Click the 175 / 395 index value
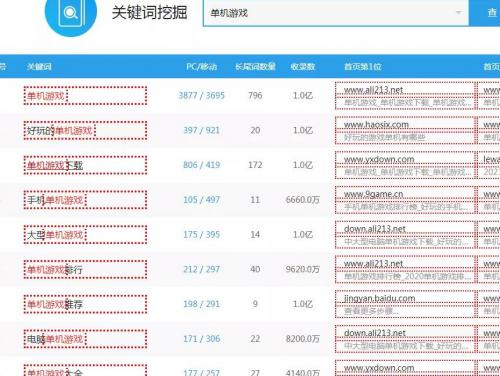Viewport: 500px width, 376px height. [x=201, y=235]
